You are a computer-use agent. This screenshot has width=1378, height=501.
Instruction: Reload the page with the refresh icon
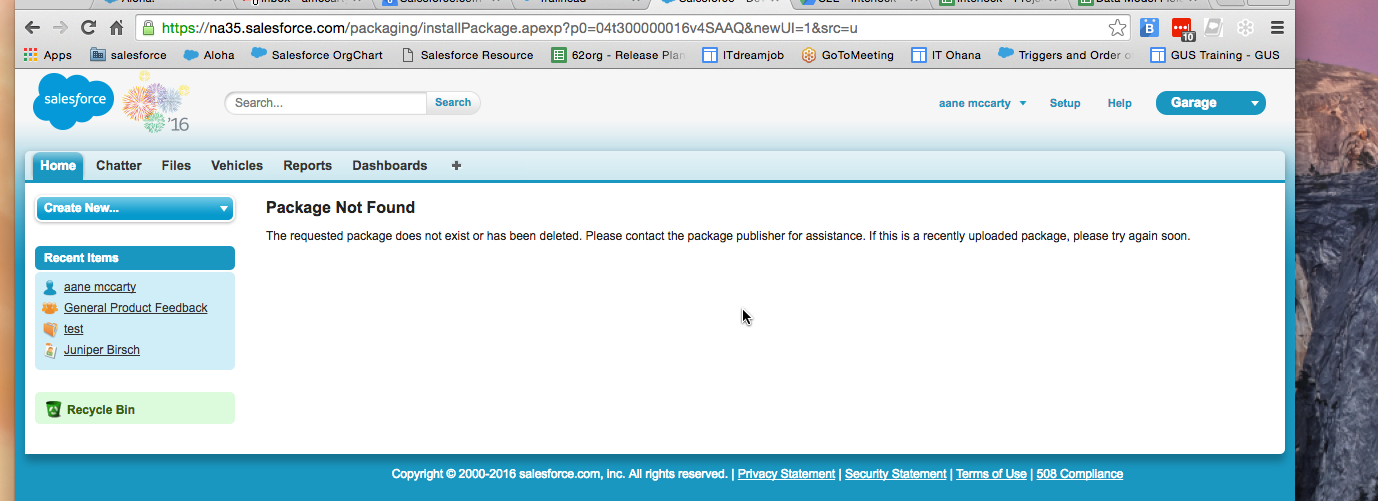point(89,28)
